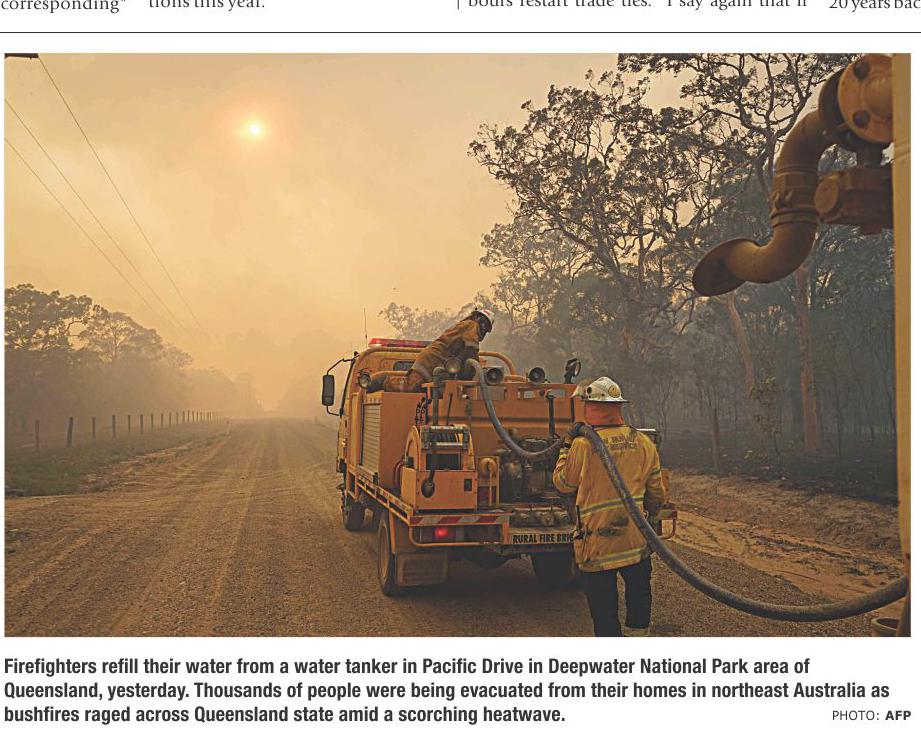Open the bushfire news photograph
921x737 pixels.
pyautogui.click(x=458, y=345)
